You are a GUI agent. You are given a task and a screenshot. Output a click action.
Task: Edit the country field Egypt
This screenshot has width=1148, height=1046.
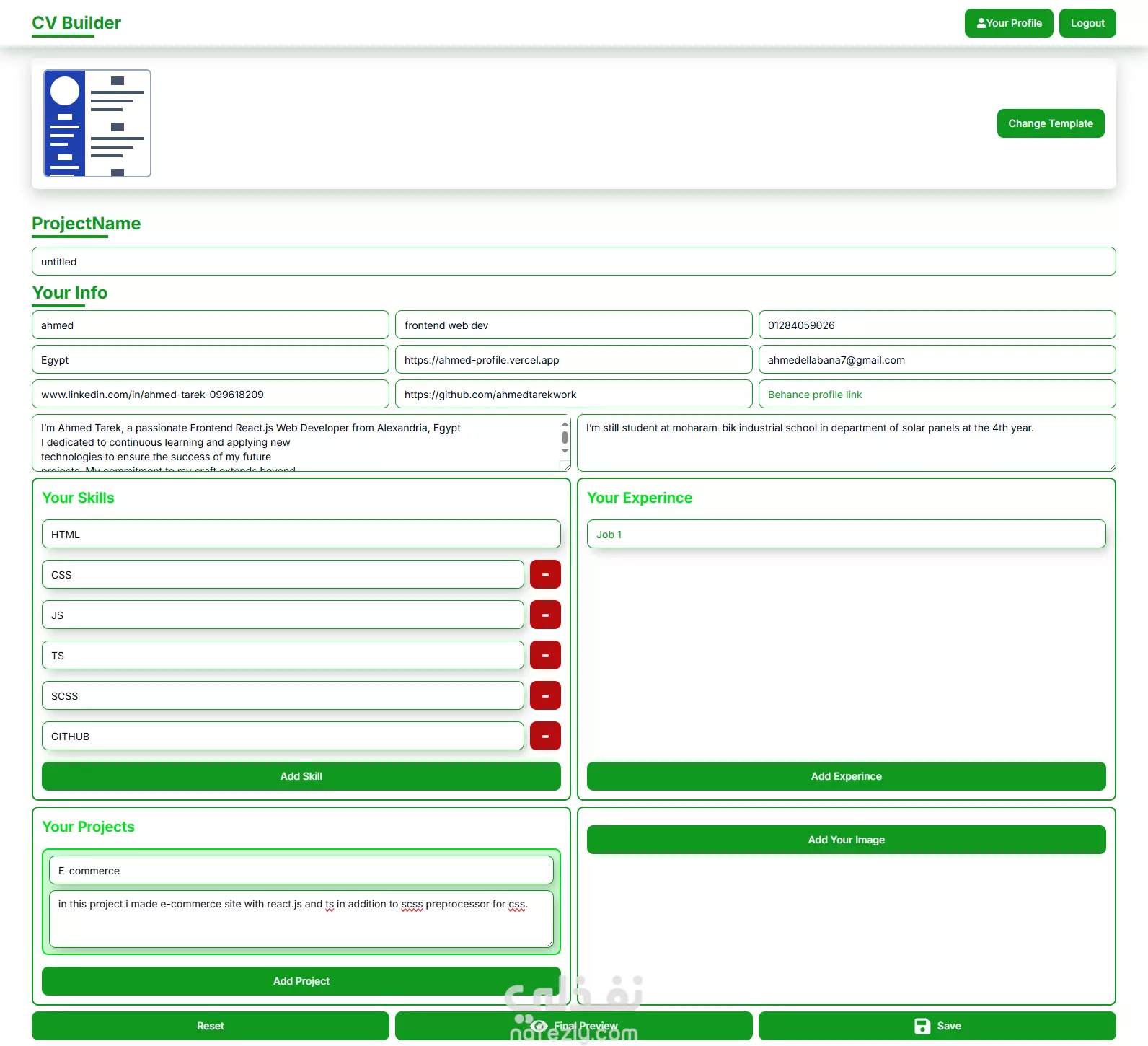[x=211, y=359]
